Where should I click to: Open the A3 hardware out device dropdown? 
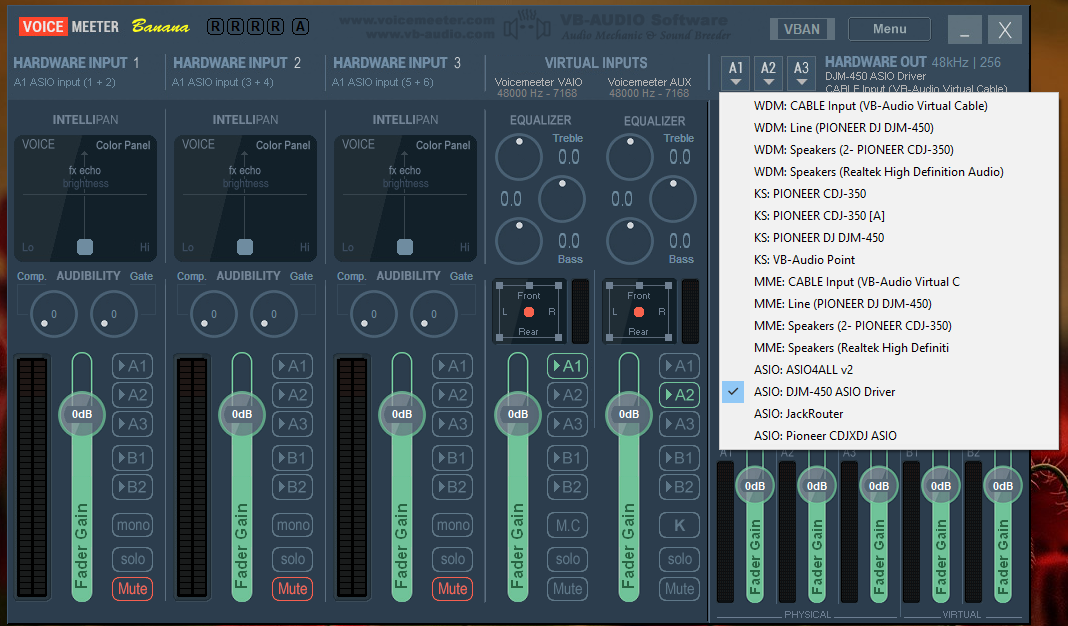(801, 72)
